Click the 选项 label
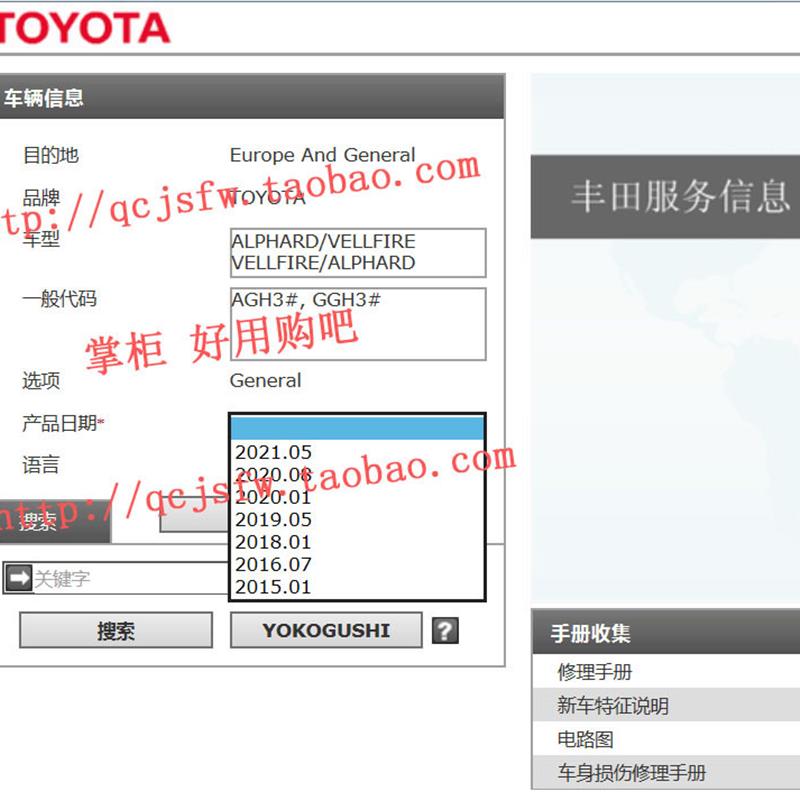 [x=41, y=381]
